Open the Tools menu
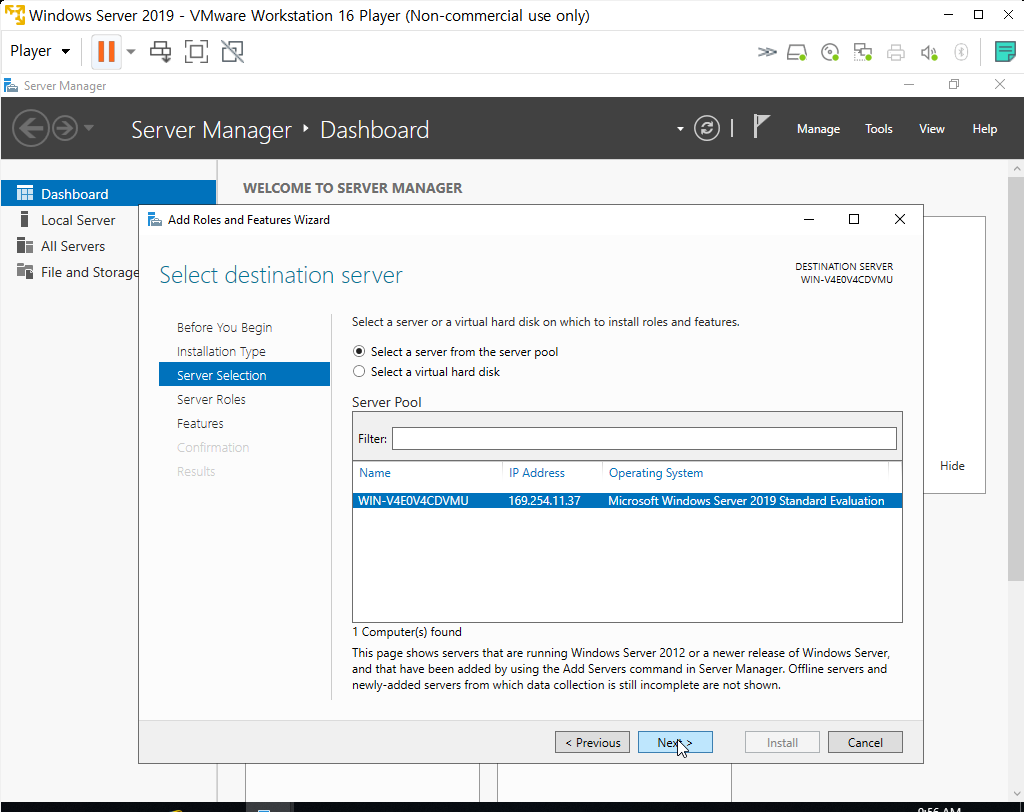 pos(878,129)
